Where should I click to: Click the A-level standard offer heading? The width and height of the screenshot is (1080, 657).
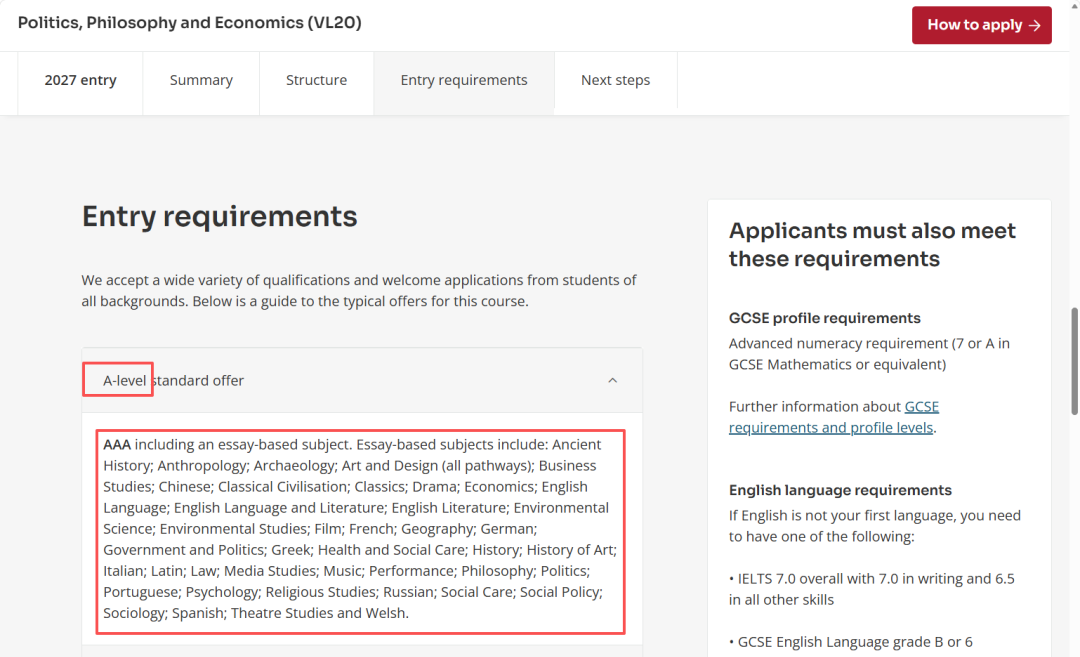[174, 380]
